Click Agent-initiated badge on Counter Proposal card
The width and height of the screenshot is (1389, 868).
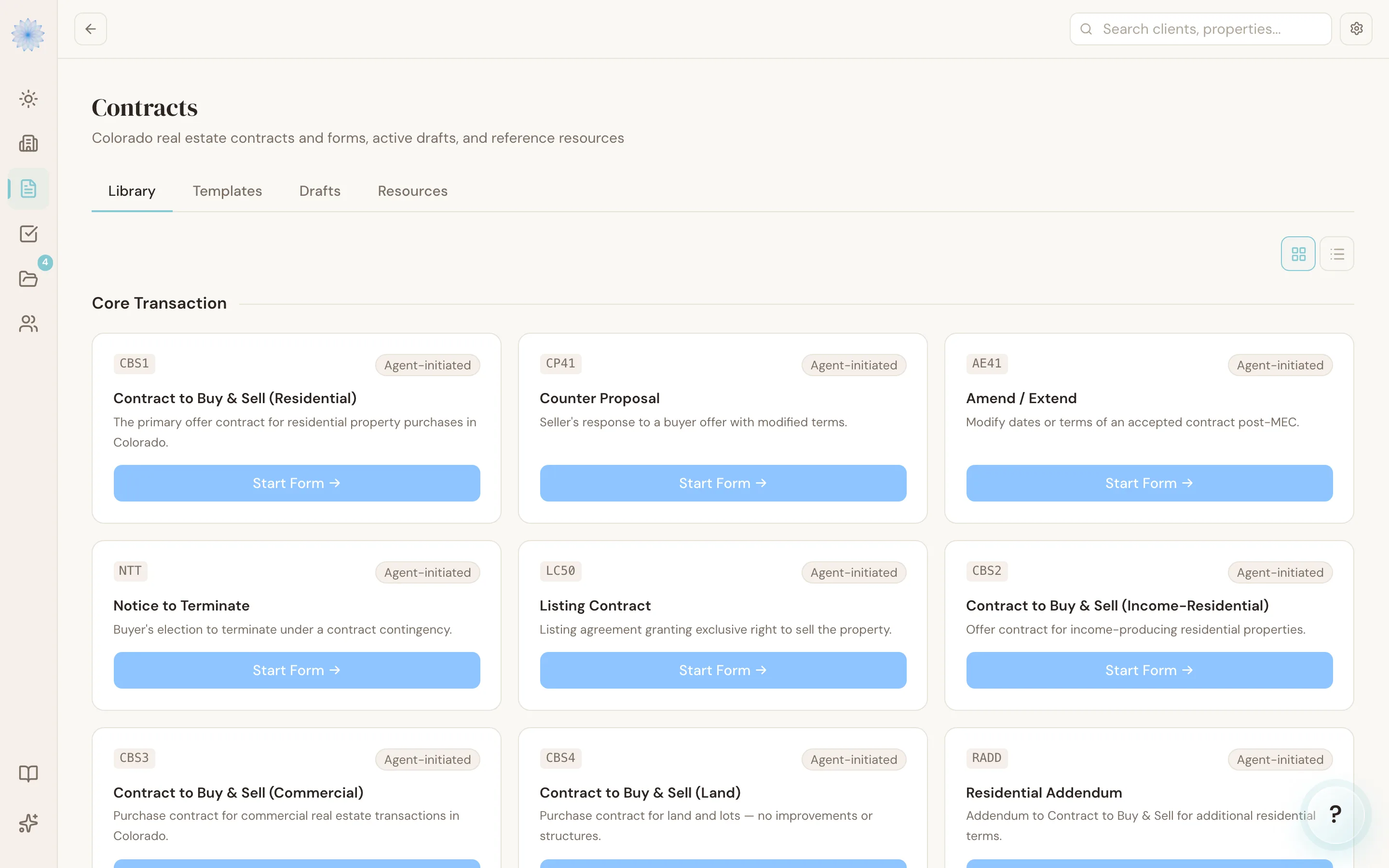pyautogui.click(x=854, y=365)
